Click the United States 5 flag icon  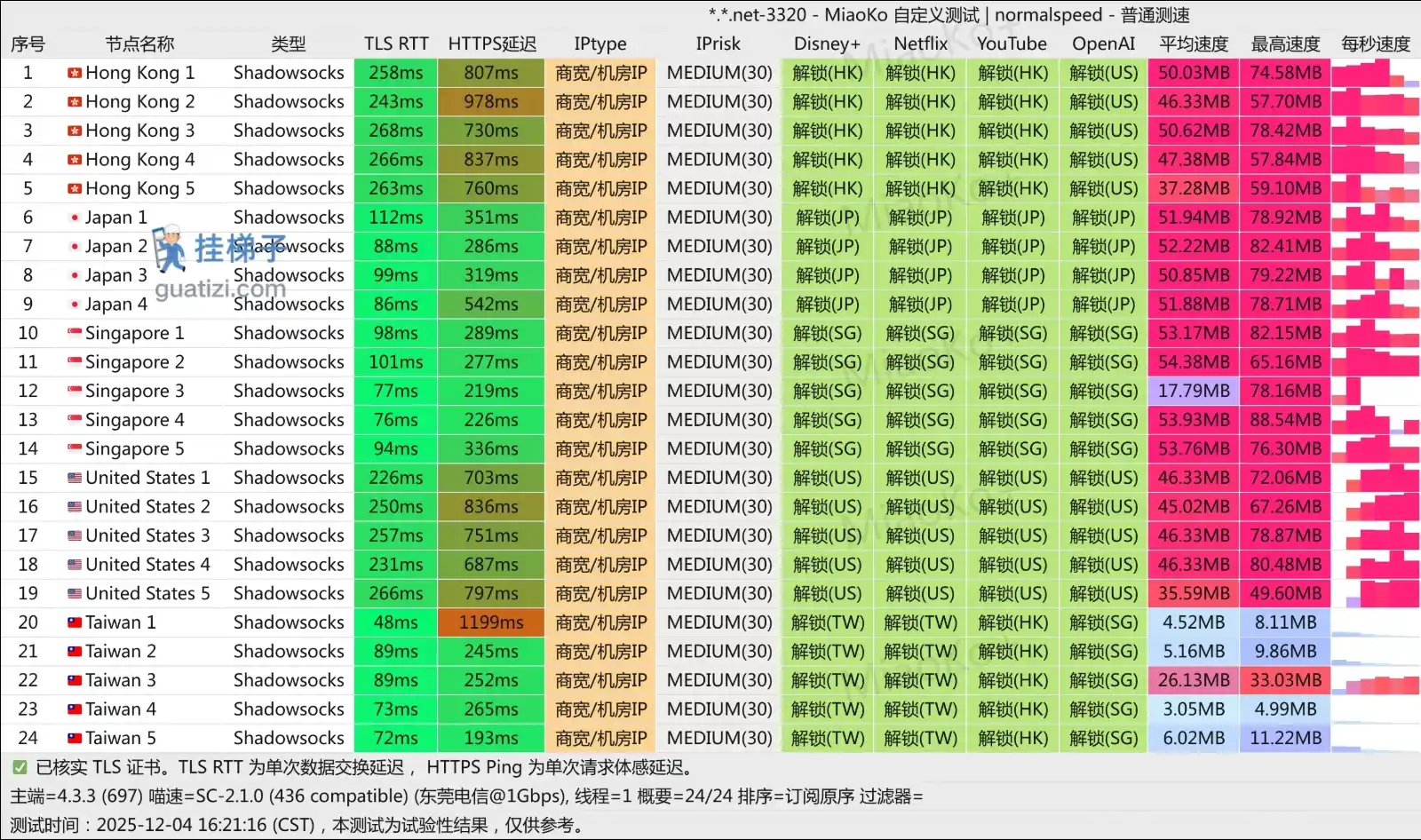(75, 593)
